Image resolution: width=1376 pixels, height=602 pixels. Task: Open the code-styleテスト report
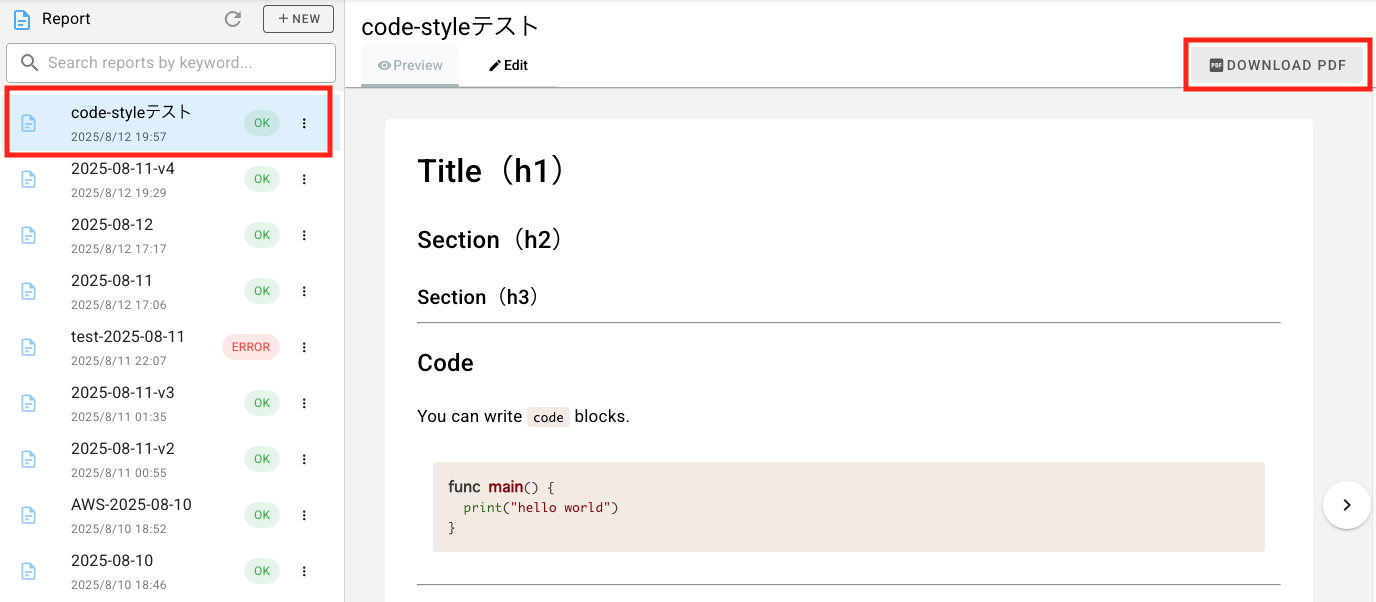tap(168, 123)
